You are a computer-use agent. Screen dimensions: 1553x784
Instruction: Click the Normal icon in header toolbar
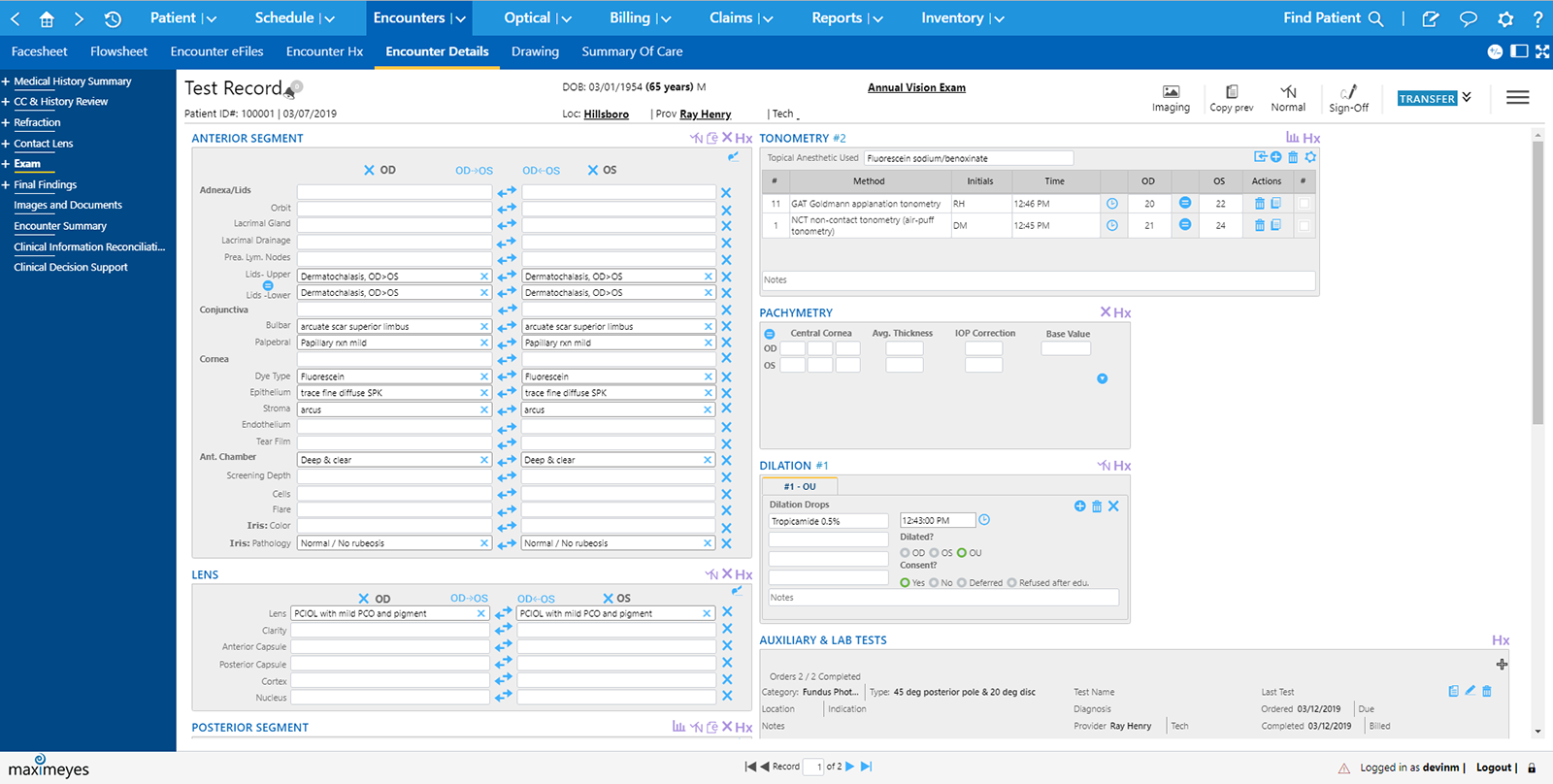click(x=1288, y=92)
